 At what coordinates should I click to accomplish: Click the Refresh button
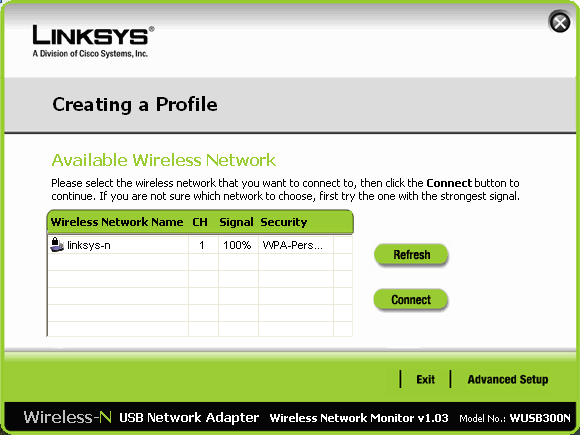click(x=411, y=255)
